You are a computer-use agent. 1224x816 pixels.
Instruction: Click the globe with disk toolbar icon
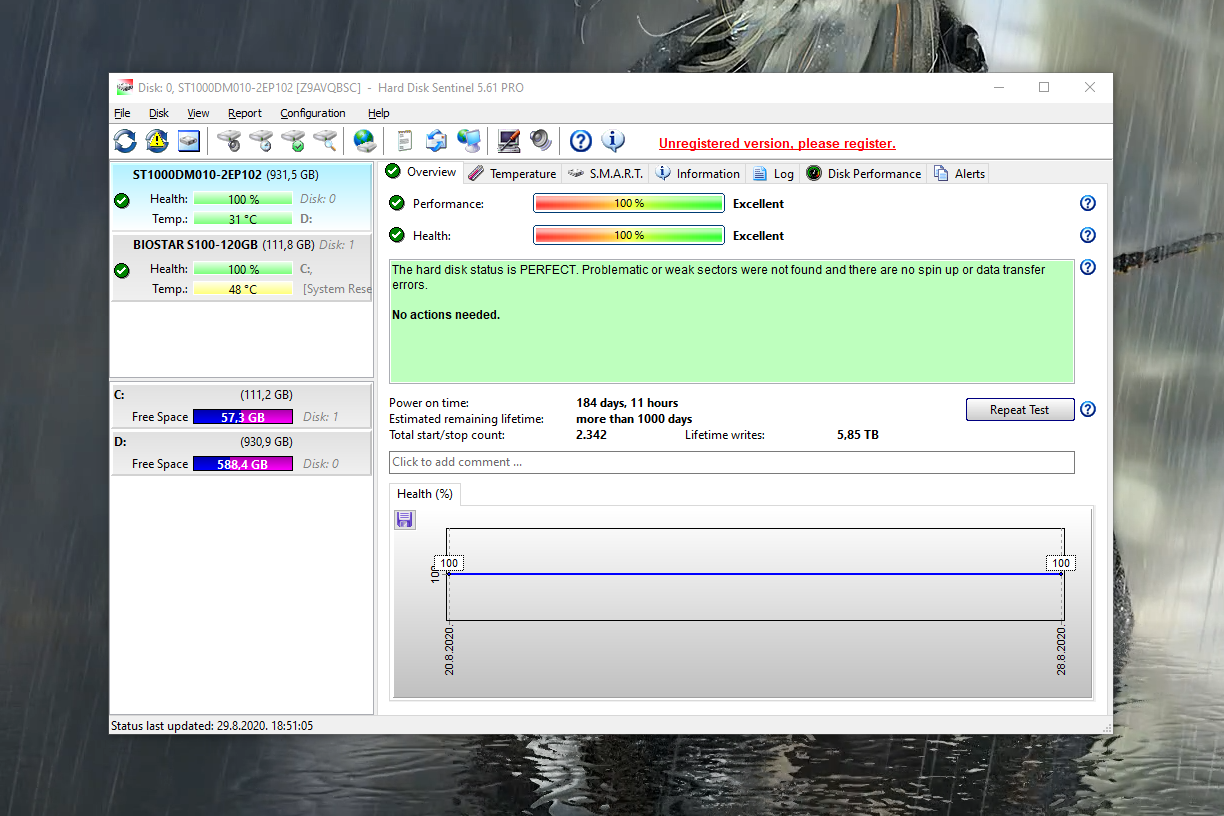click(x=364, y=141)
